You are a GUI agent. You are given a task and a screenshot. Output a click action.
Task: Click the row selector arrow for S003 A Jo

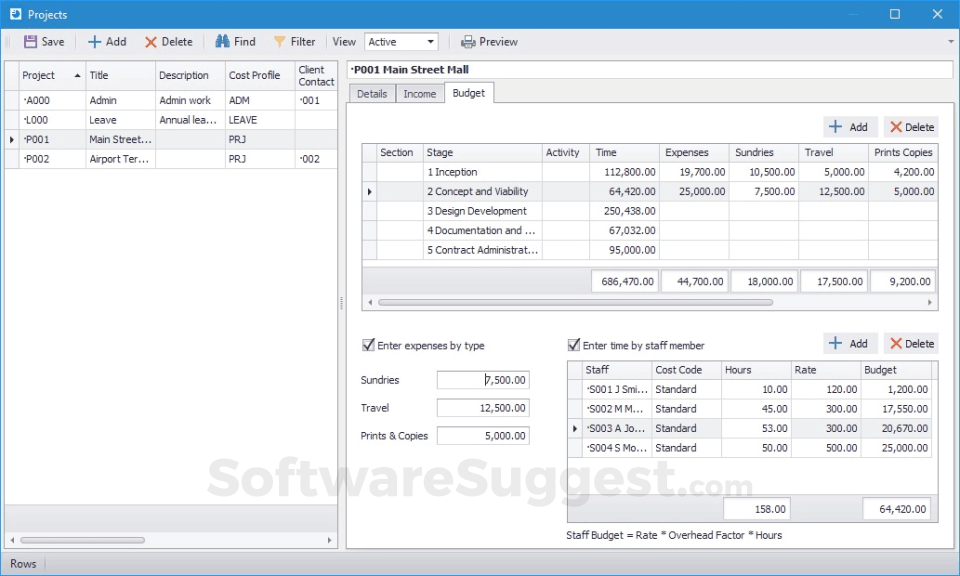(577, 428)
